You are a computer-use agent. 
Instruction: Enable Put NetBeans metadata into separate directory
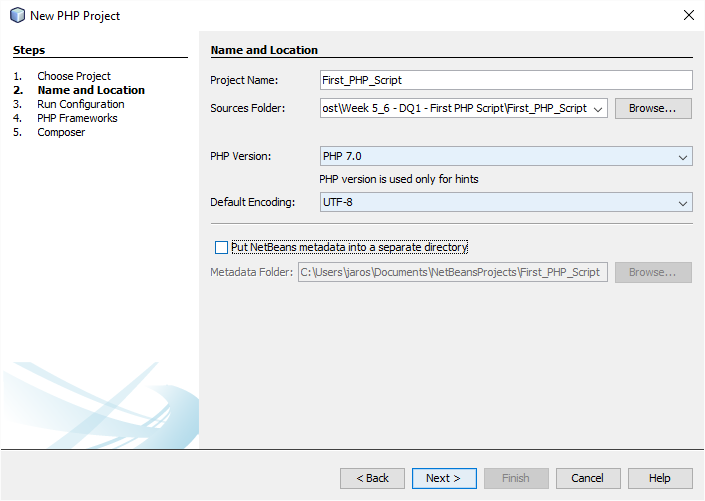pos(221,247)
